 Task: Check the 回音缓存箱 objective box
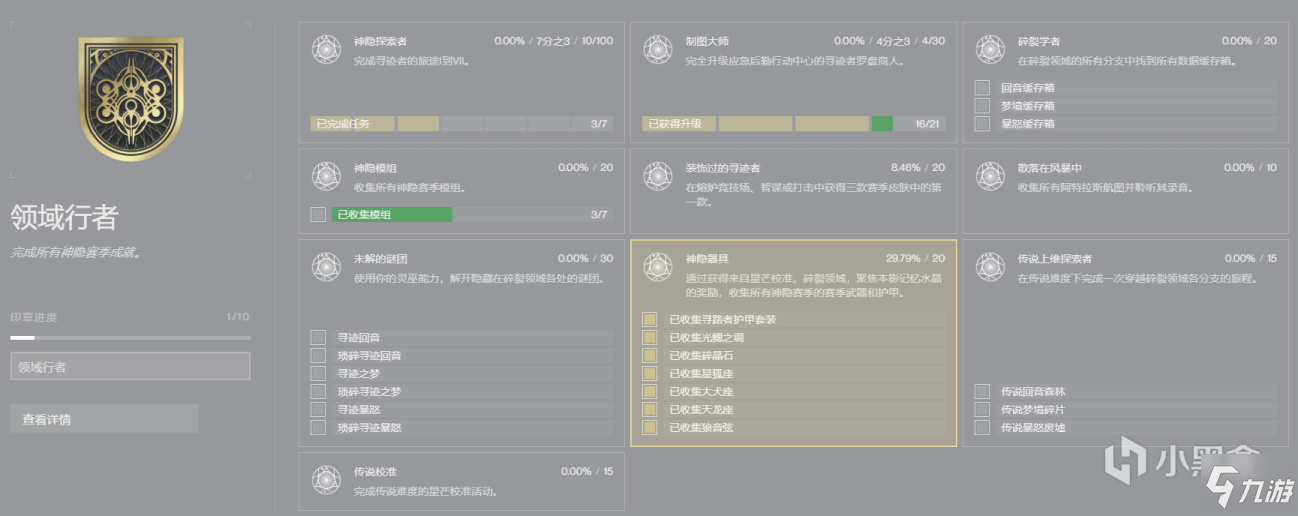pyautogui.click(x=982, y=88)
